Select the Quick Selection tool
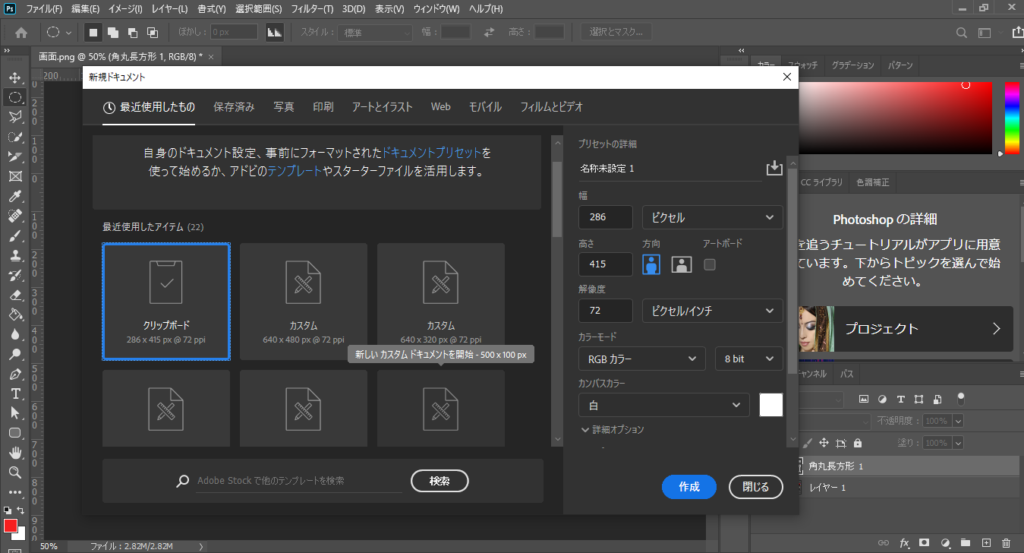 tap(15, 137)
